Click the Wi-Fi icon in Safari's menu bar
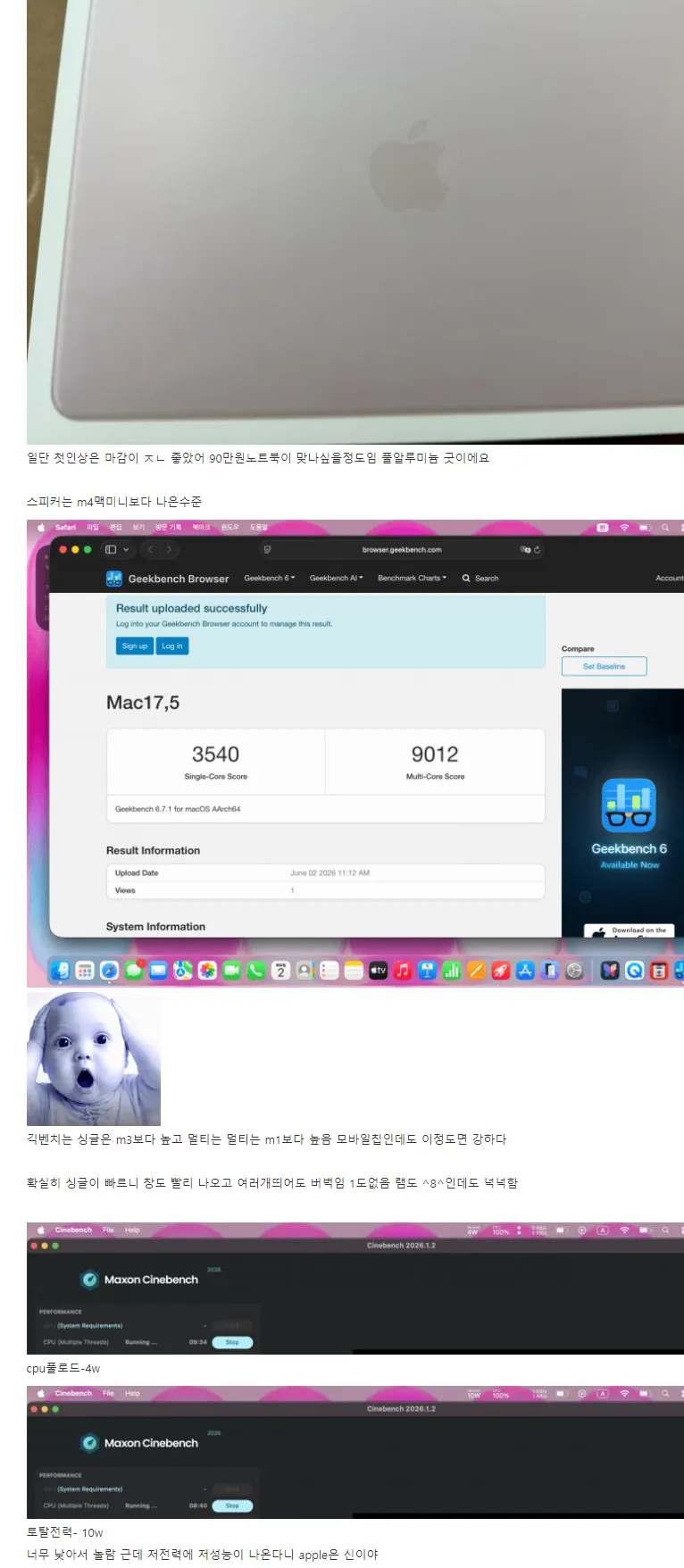 624,528
